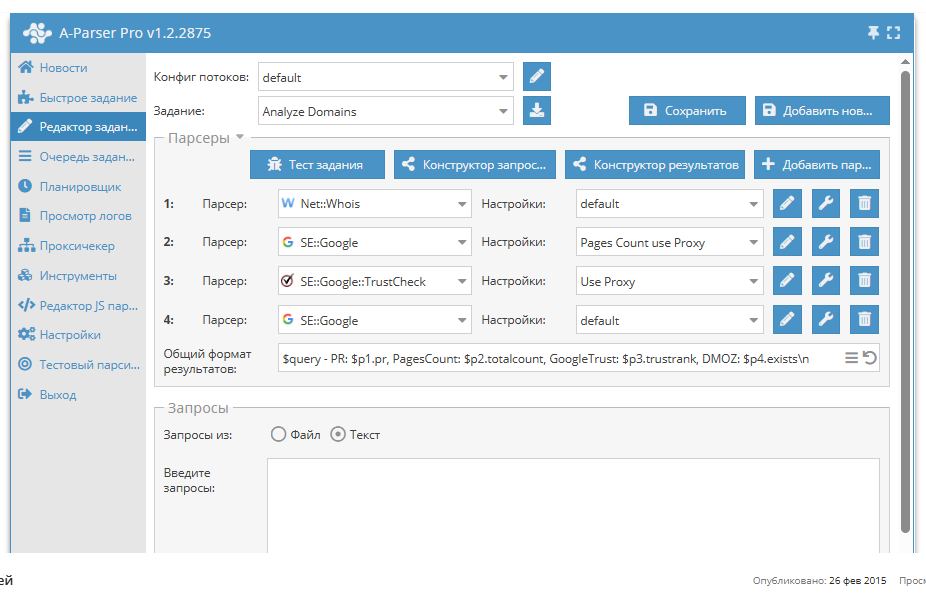Open the row 4 SE::Google parser dropdown

[374, 319]
